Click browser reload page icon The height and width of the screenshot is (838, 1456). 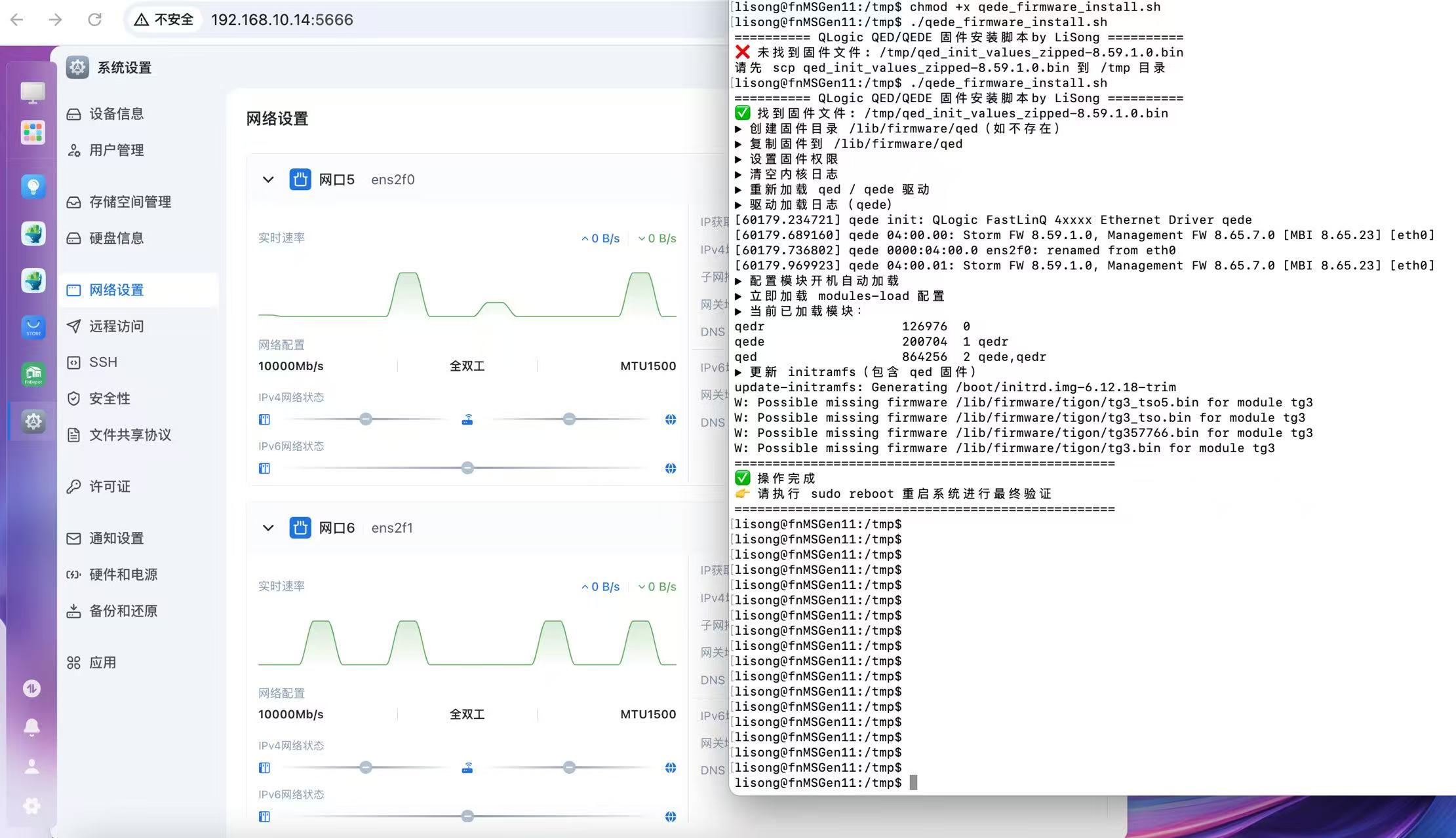click(x=94, y=20)
